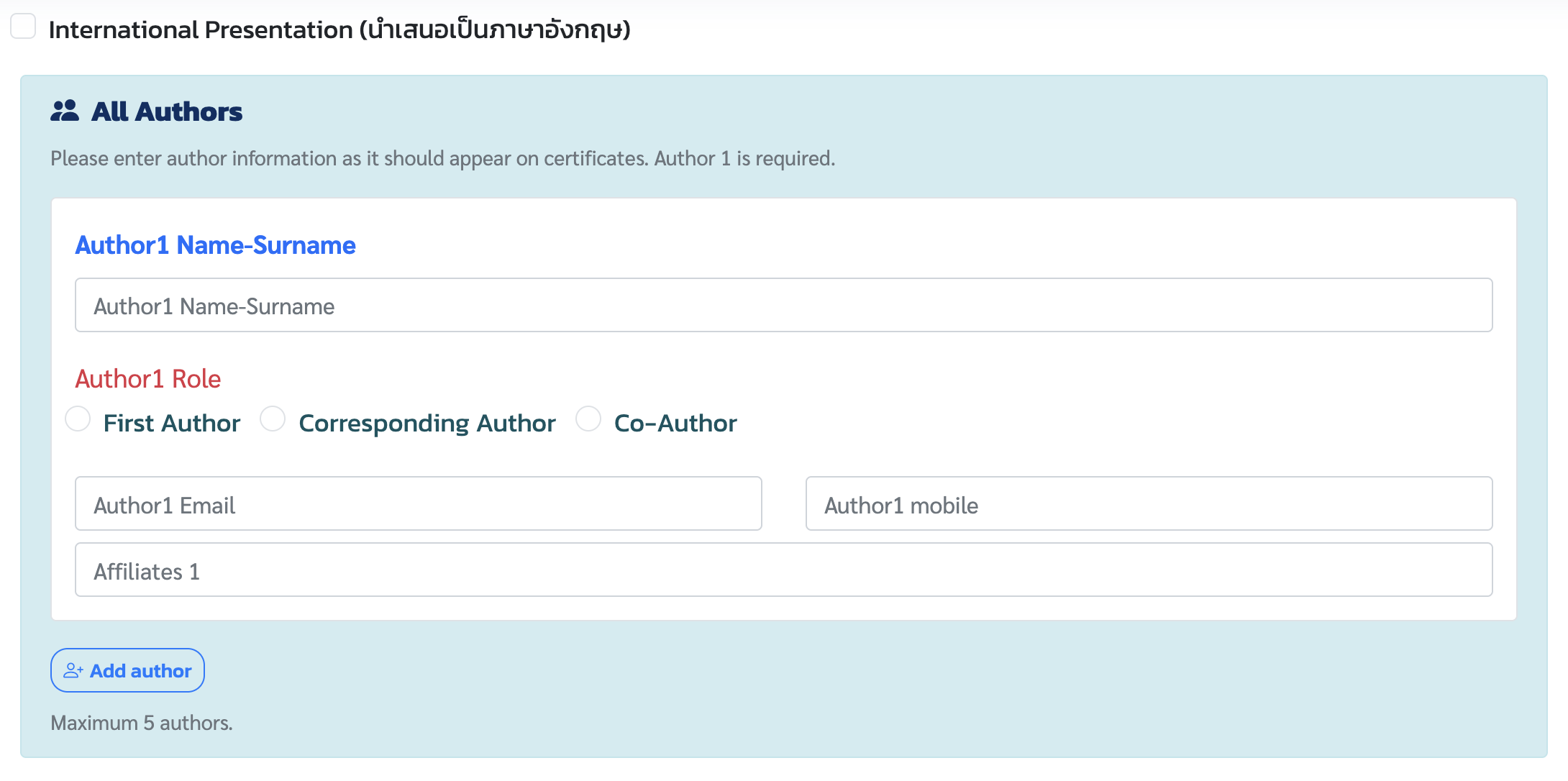Click the person-plus icon in Add author
Viewport: 1568px width, 781px height.
(73, 671)
